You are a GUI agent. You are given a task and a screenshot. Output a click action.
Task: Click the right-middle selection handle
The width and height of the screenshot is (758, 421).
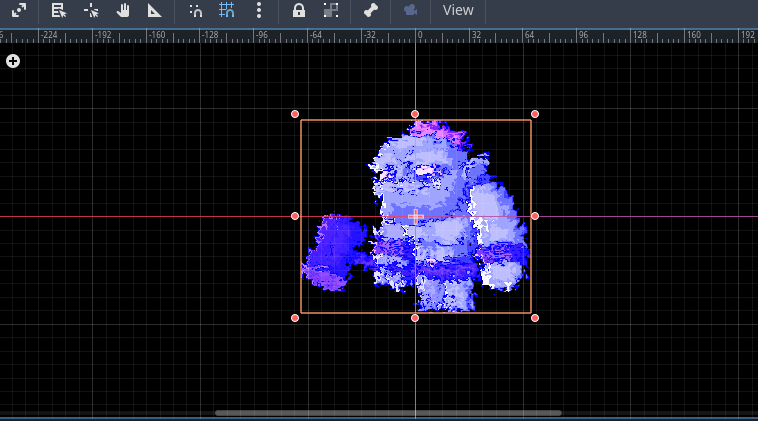(x=535, y=216)
